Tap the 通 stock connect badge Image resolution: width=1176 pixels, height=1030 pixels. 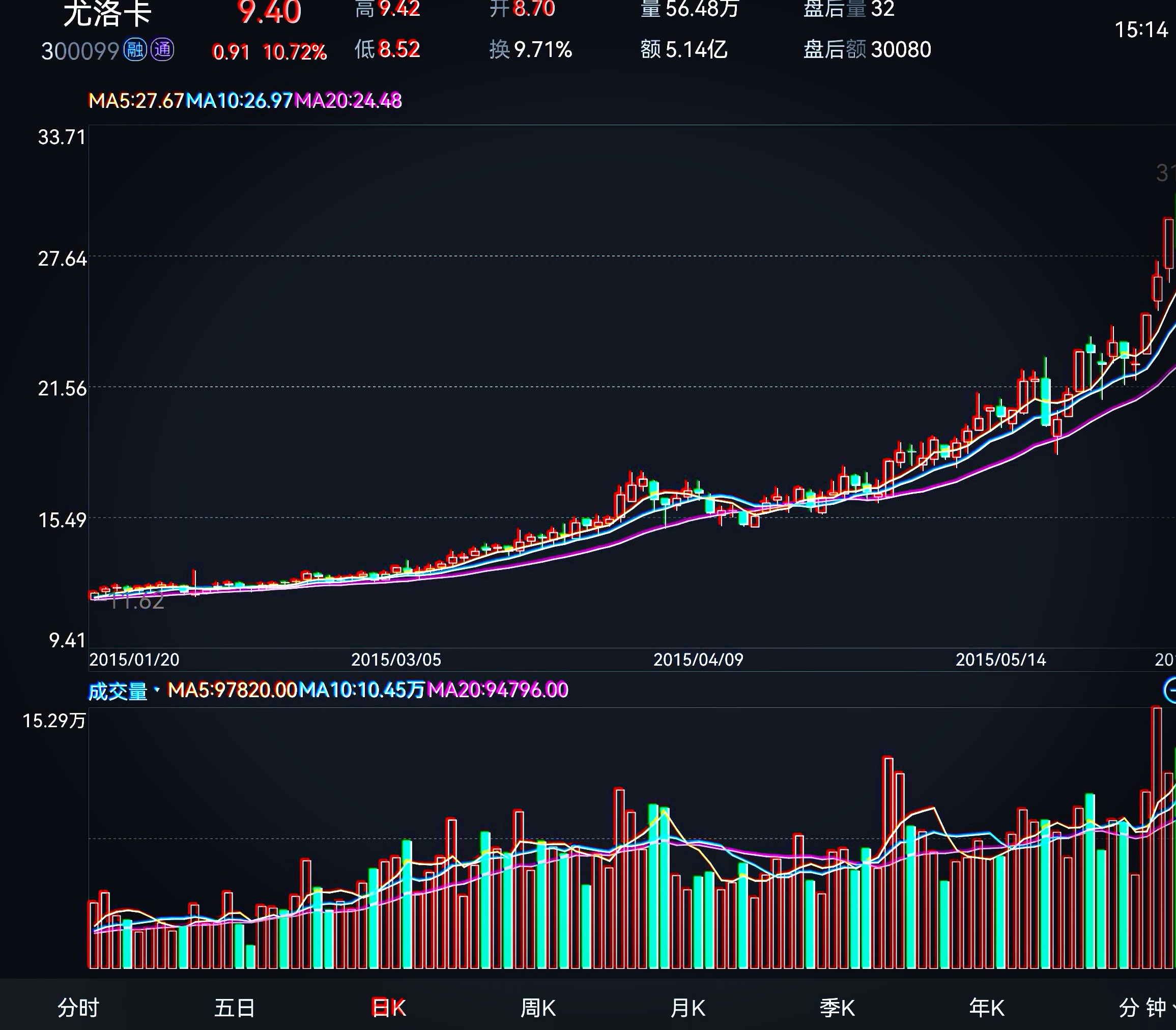tap(162, 50)
